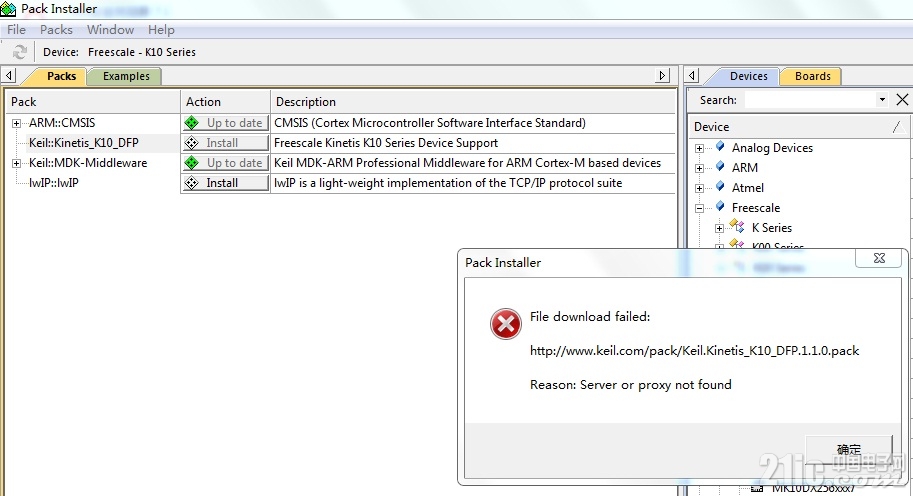
Task: Click the Up to date button for ARM::CMSIS
Action: (225, 123)
